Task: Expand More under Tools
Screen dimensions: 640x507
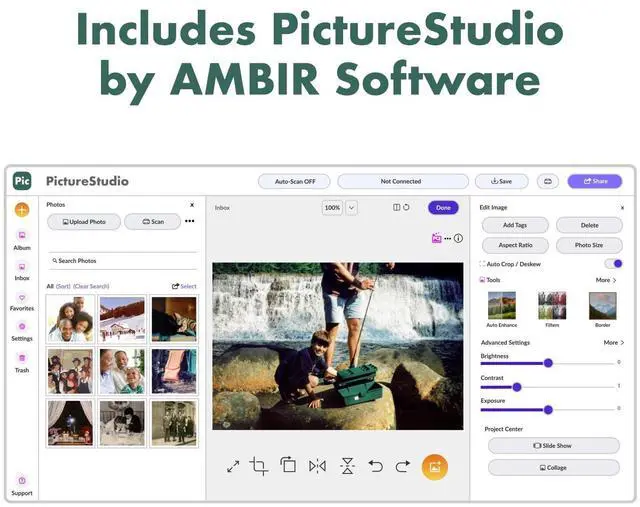Action: (x=606, y=280)
